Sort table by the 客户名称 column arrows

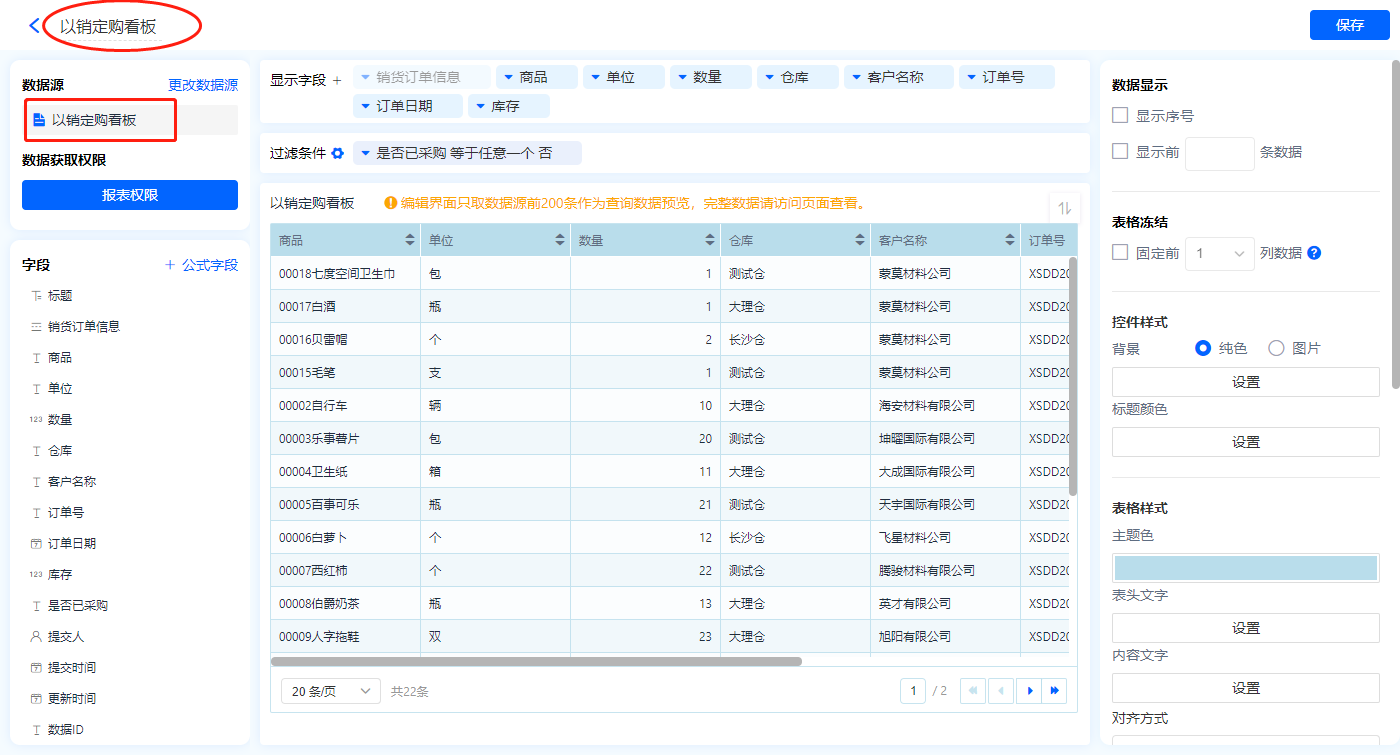(1010, 240)
